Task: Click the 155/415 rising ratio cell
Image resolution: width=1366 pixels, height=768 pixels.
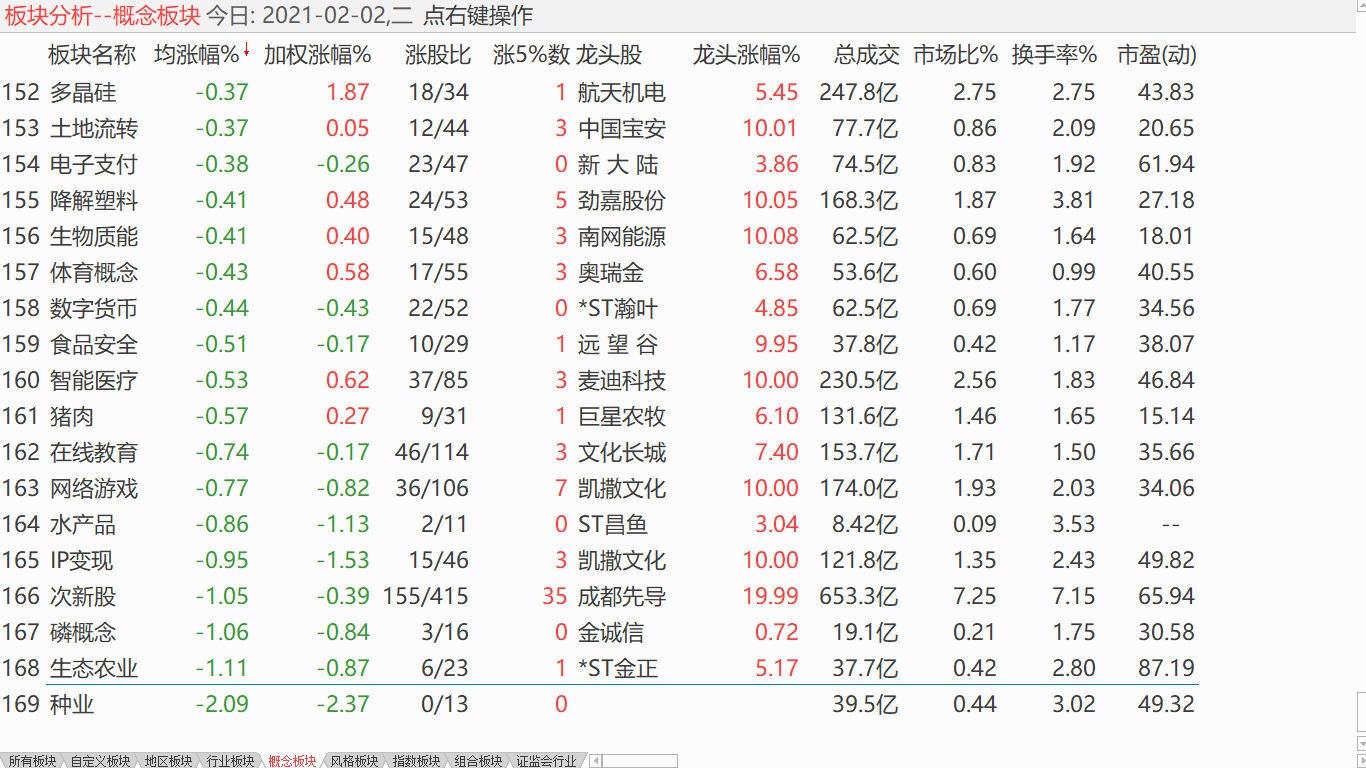Action: [x=426, y=596]
